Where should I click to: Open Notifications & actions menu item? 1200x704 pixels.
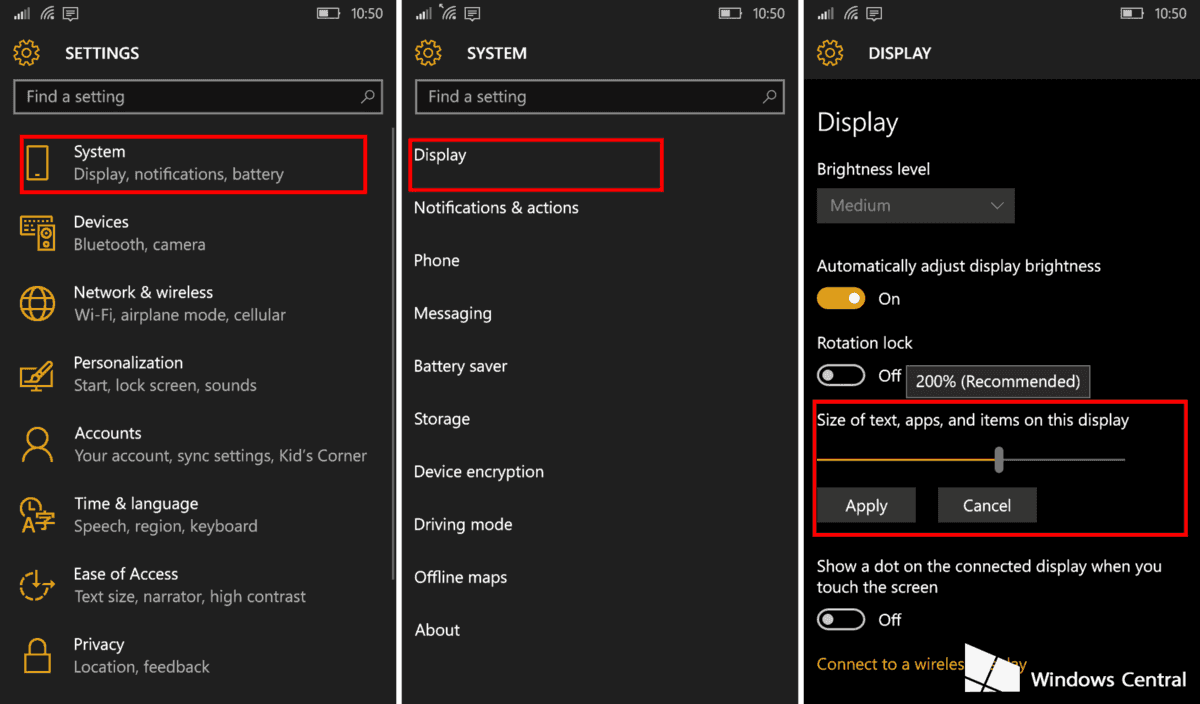coord(496,208)
